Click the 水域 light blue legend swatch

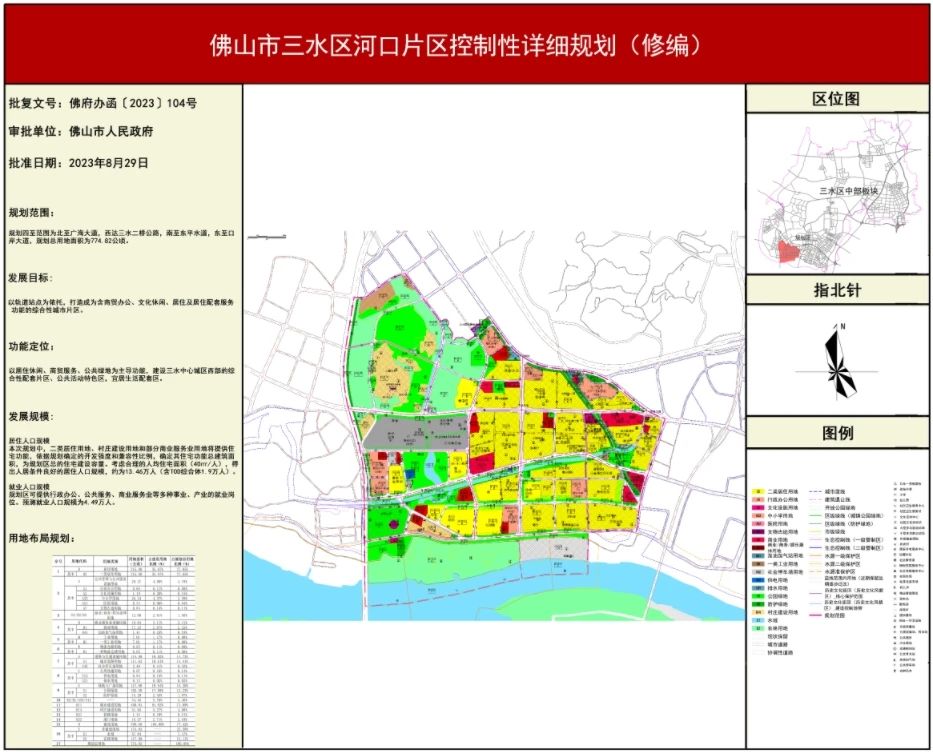(x=758, y=618)
